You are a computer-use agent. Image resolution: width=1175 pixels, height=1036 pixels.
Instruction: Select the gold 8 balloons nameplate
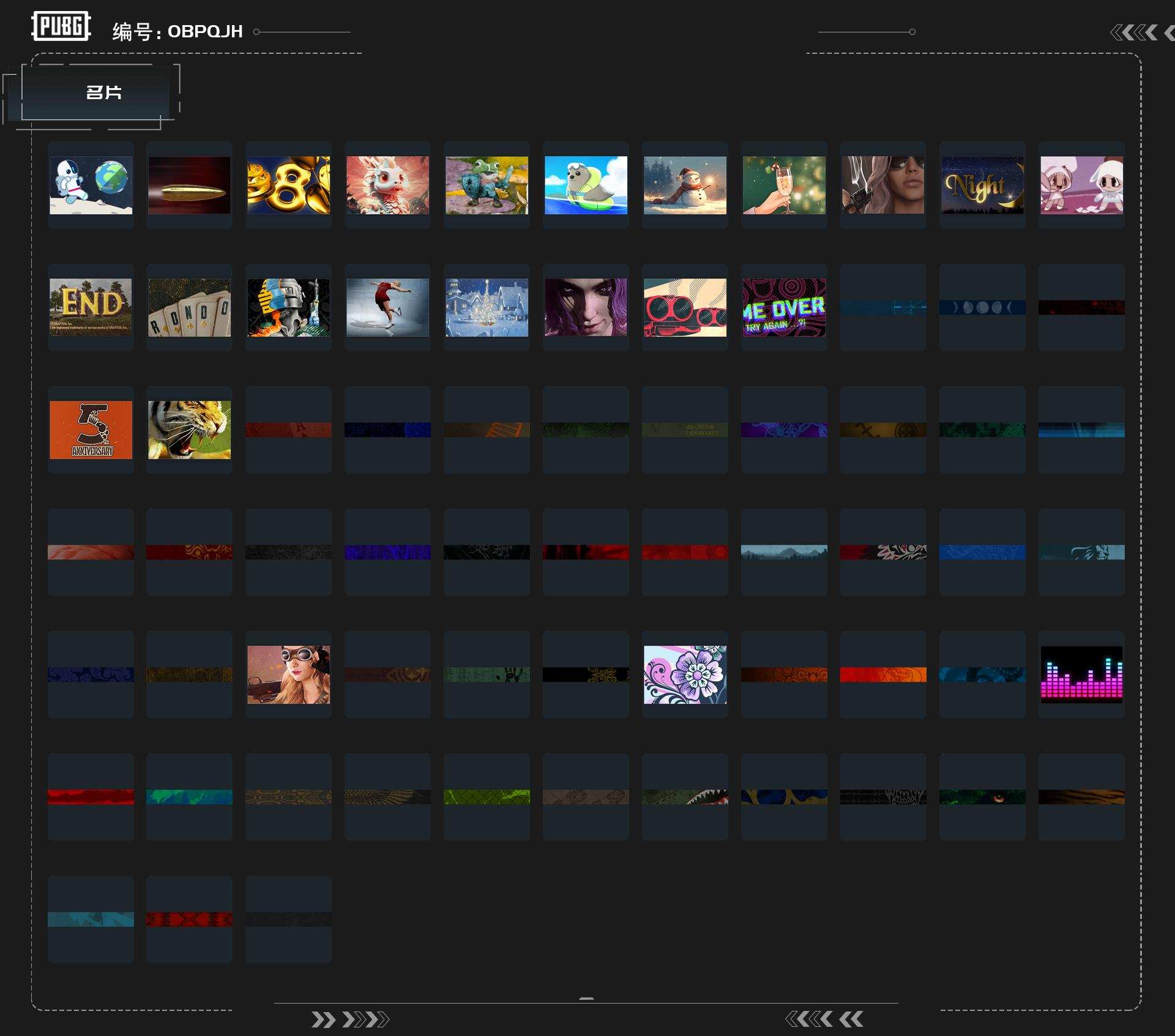click(288, 185)
